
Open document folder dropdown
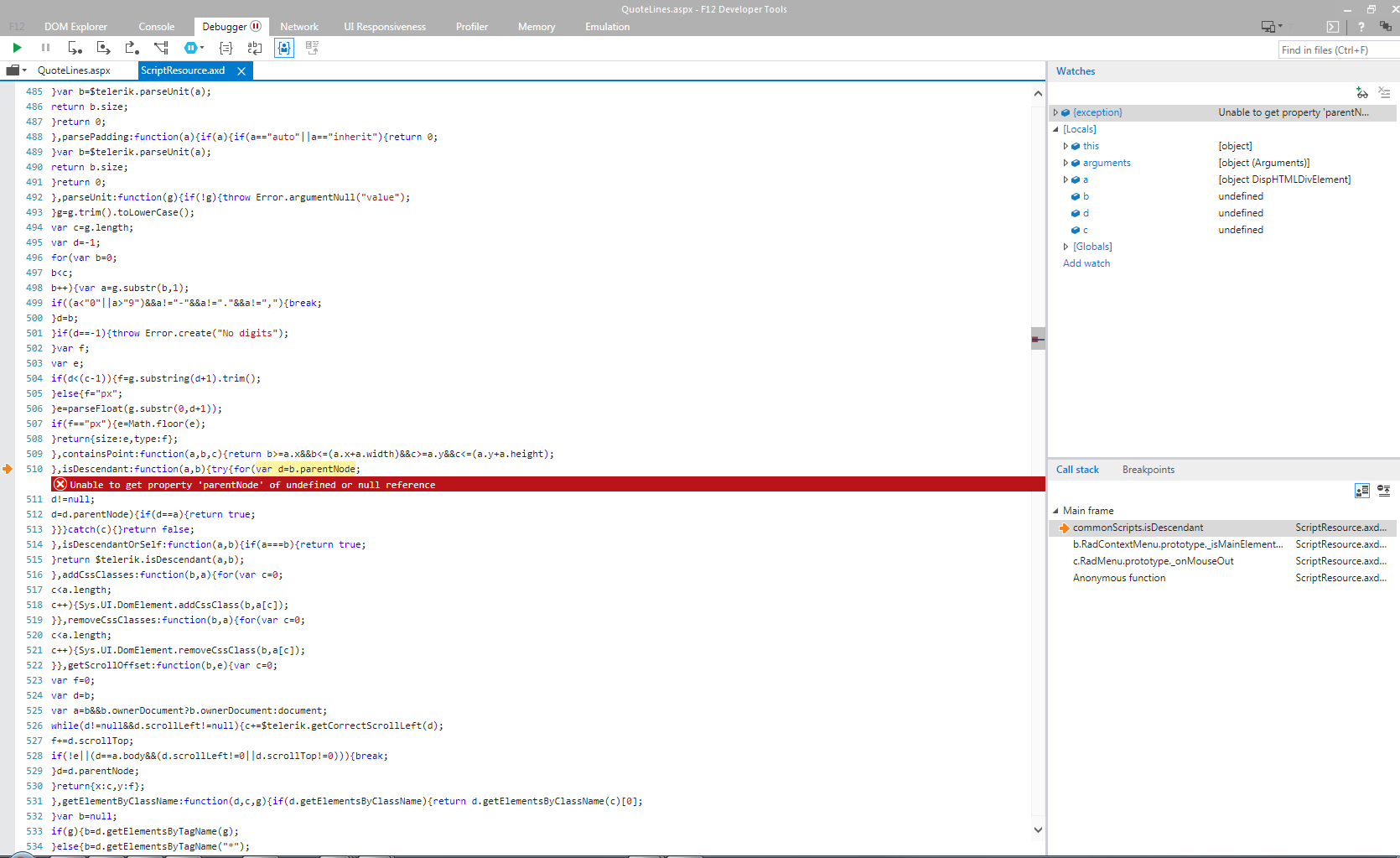click(16, 70)
